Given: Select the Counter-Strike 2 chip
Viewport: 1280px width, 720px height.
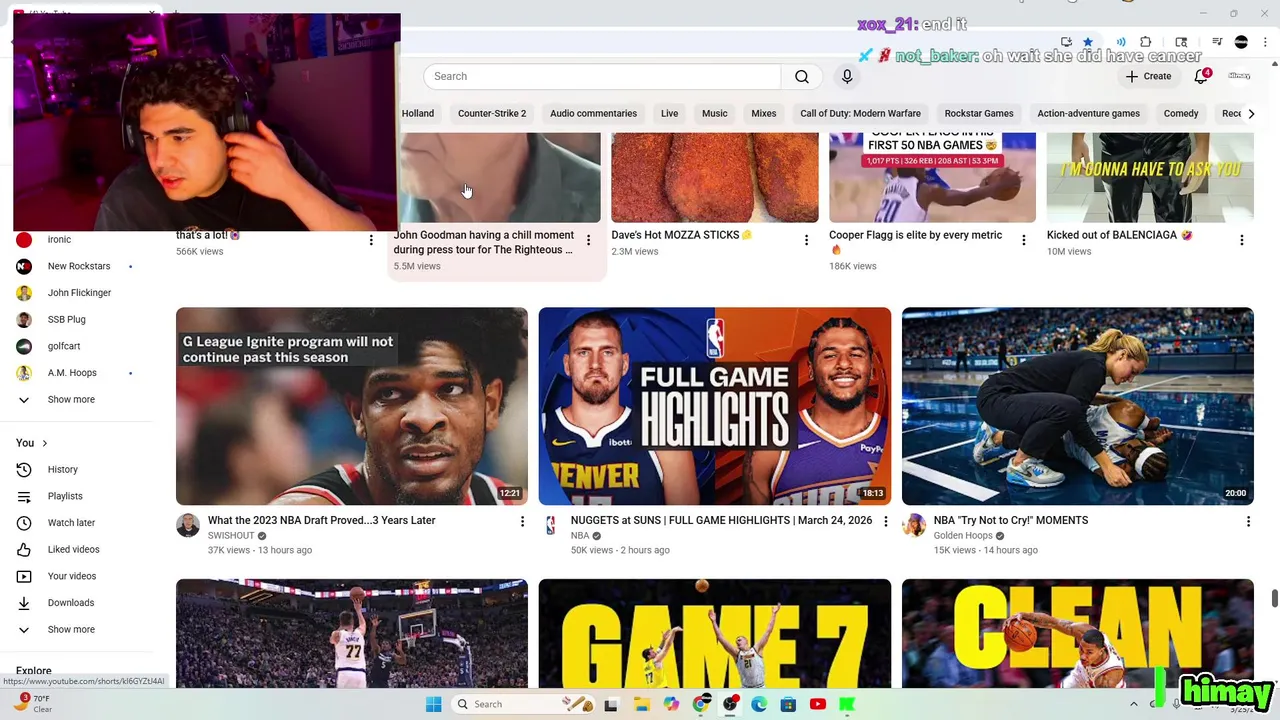Looking at the screenshot, I should coord(492,114).
